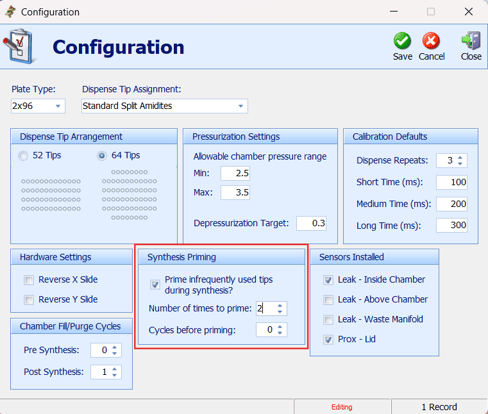This screenshot has height=414, width=488.
Task: Click the Close door icon
Action: 471,41
